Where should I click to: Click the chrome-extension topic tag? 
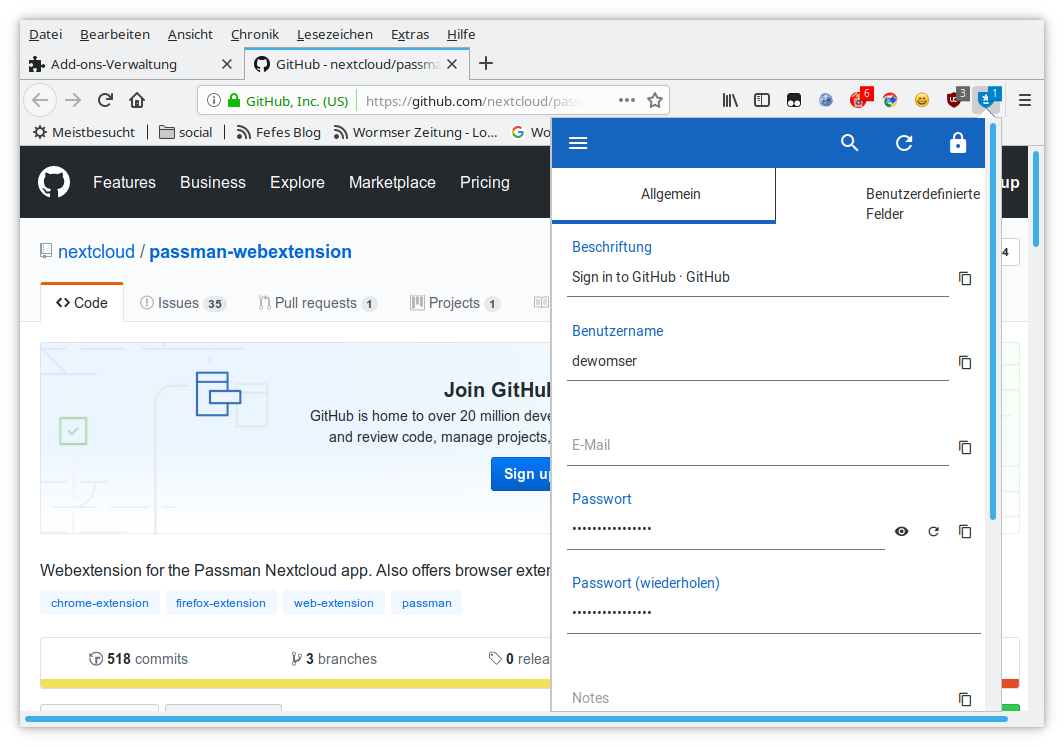pos(100,603)
